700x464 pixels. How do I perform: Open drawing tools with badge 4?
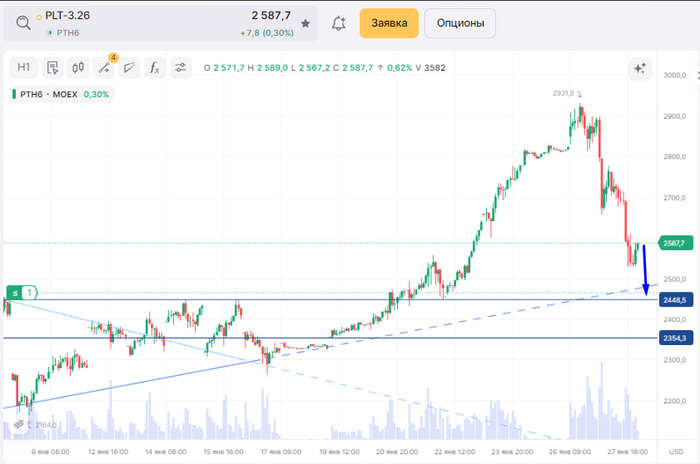(x=104, y=68)
